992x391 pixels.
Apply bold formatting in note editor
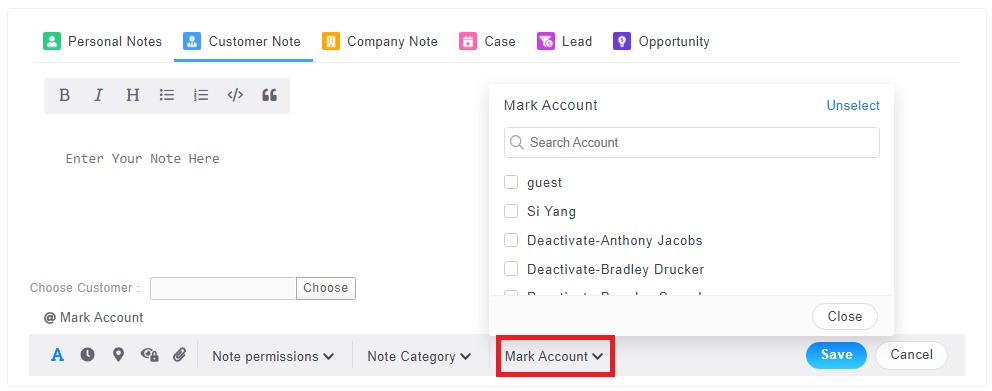tap(64, 96)
